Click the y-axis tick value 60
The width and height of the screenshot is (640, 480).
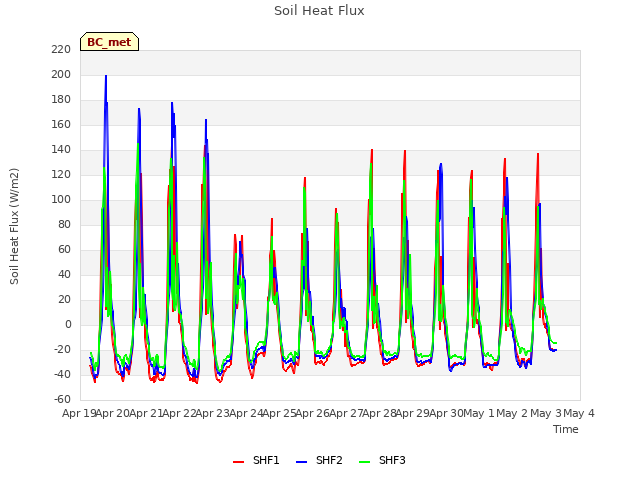tap(64, 249)
